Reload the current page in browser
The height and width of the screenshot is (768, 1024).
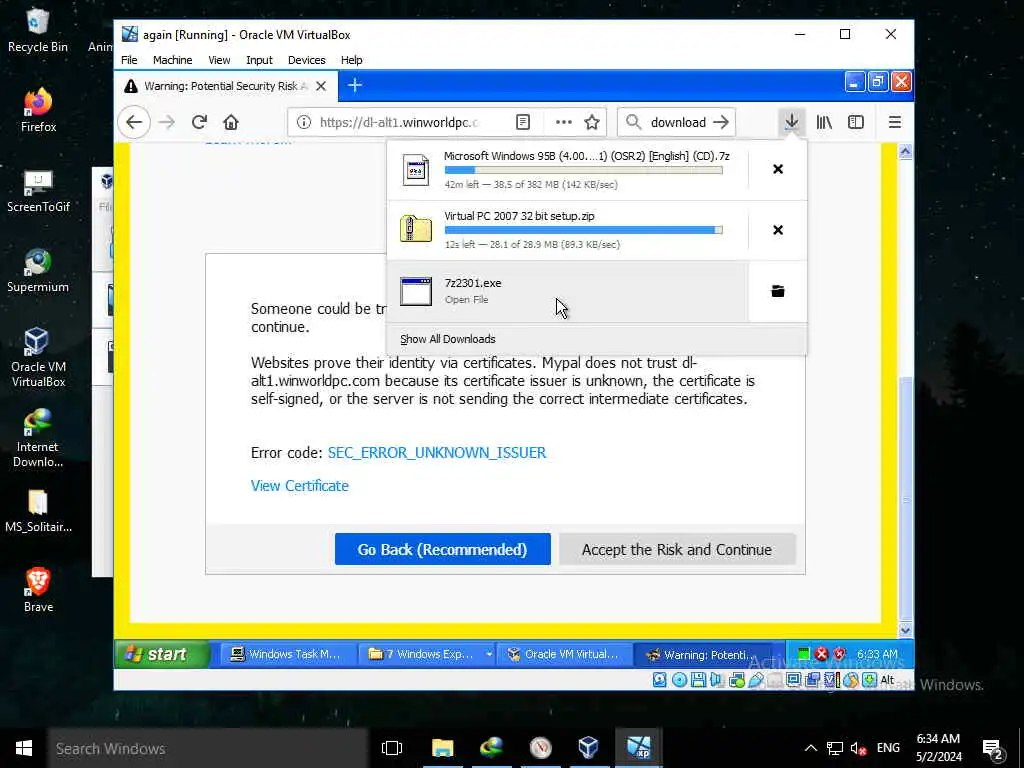pyautogui.click(x=199, y=122)
